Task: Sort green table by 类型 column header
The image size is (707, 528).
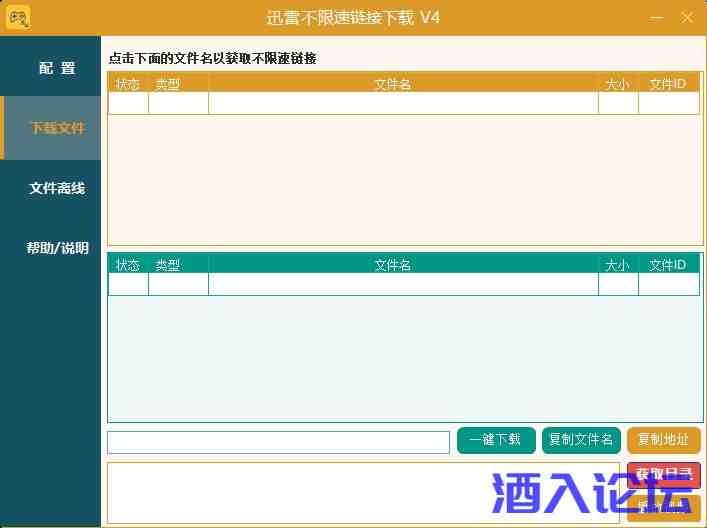Action: pyautogui.click(x=178, y=265)
